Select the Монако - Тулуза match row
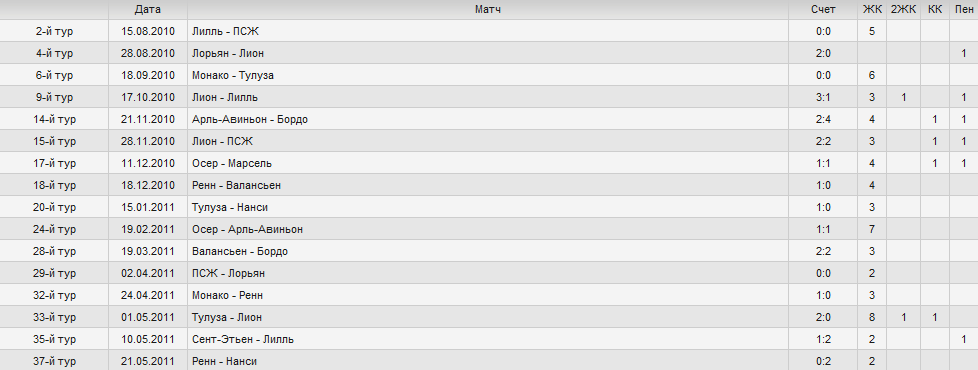978x370 pixels. point(489,75)
